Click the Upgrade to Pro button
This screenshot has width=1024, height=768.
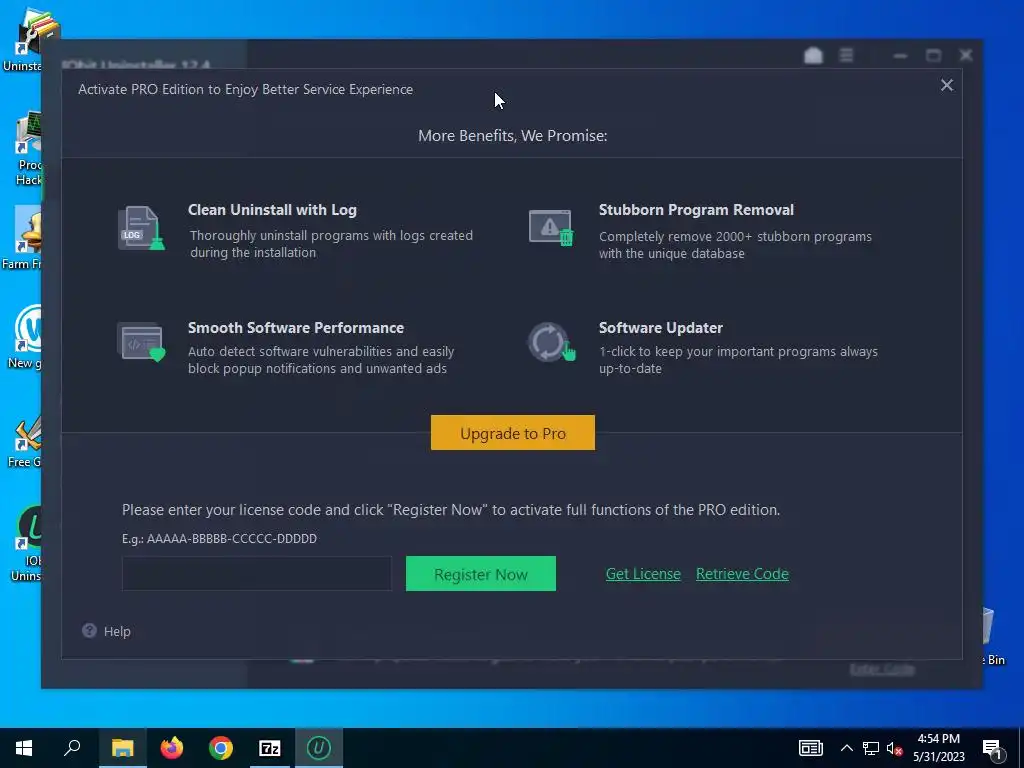point(513,432)
